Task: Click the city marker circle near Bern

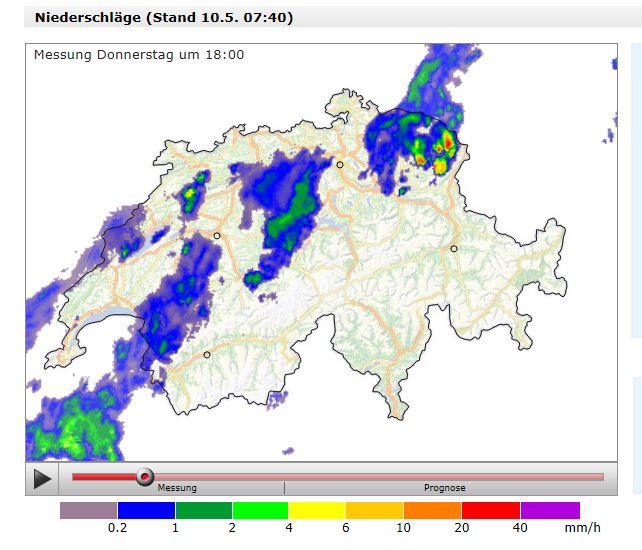Action: [x=217, y=236]
